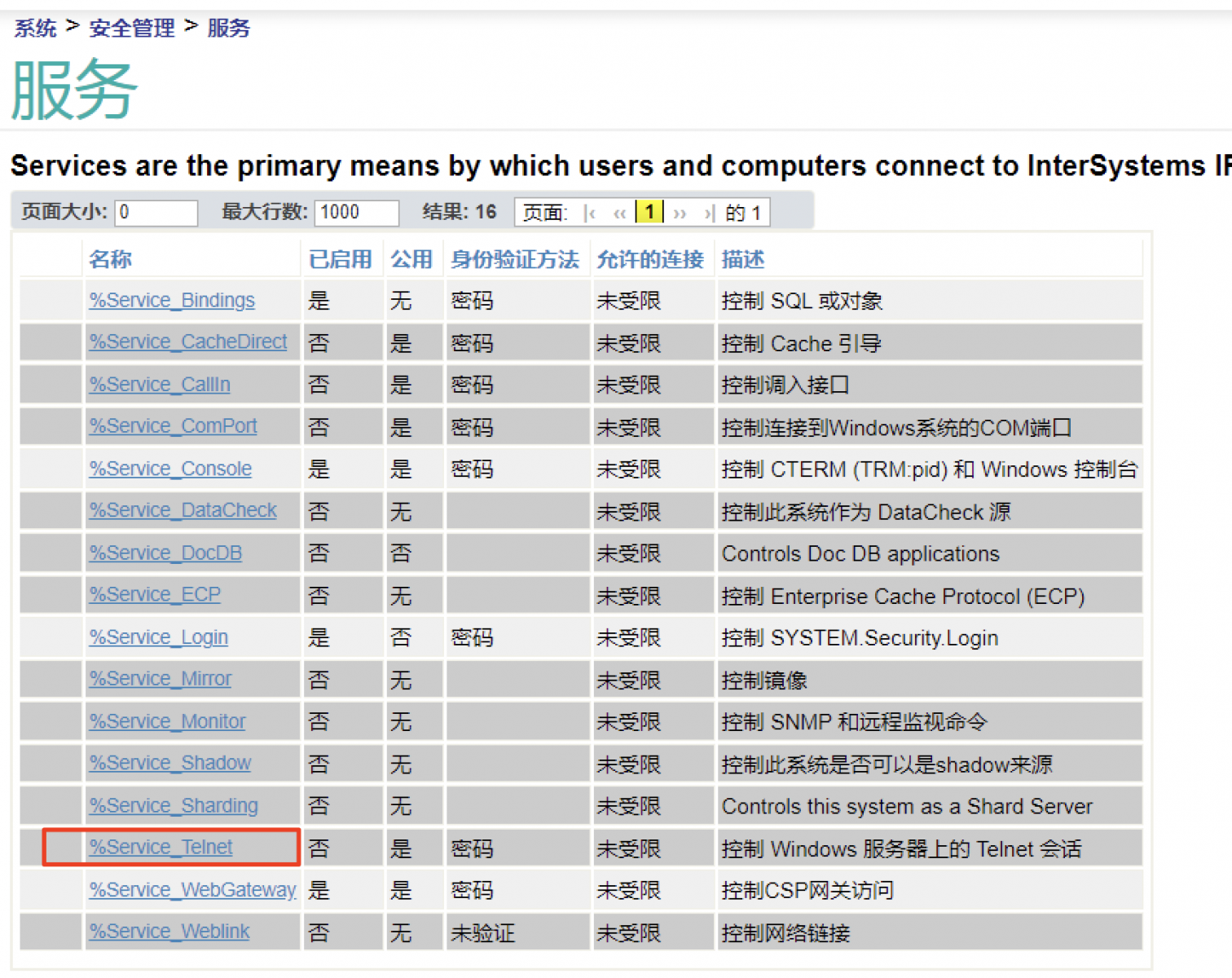
Task: Click the 最大行数 input field
Action: pos(356,213)
